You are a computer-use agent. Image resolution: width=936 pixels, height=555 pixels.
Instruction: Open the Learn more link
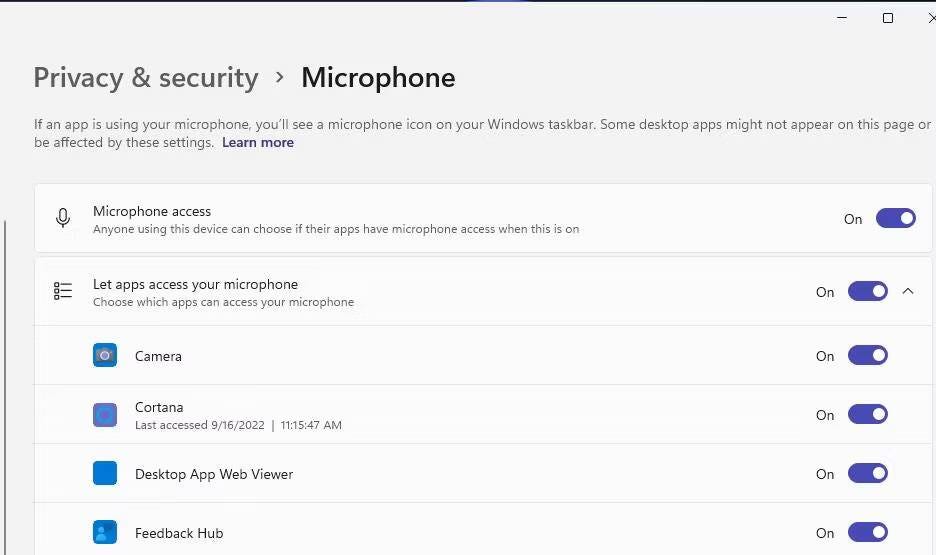click(x=258, y=143)
